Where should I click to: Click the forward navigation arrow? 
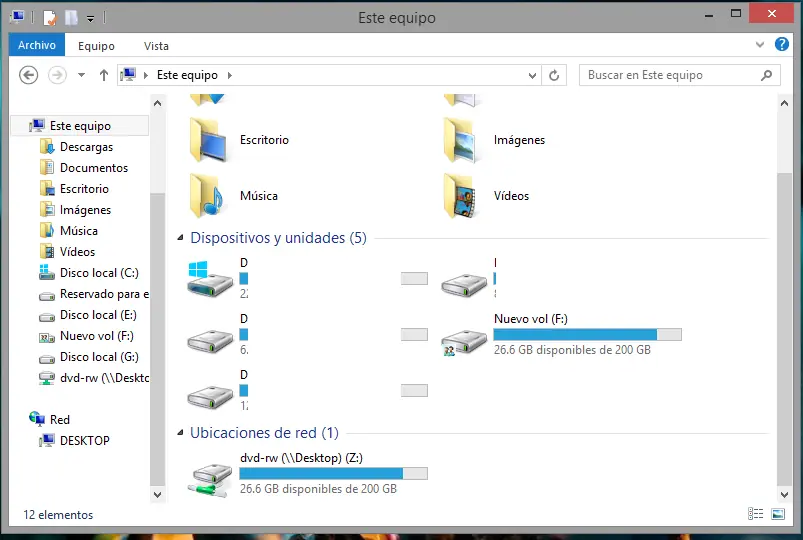click(x=57, y=75)
